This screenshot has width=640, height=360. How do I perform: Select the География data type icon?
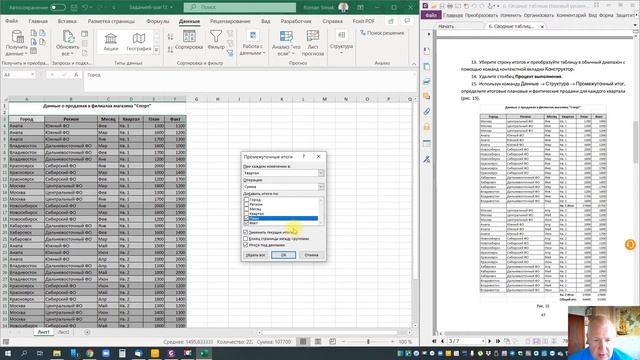(139, 39)
